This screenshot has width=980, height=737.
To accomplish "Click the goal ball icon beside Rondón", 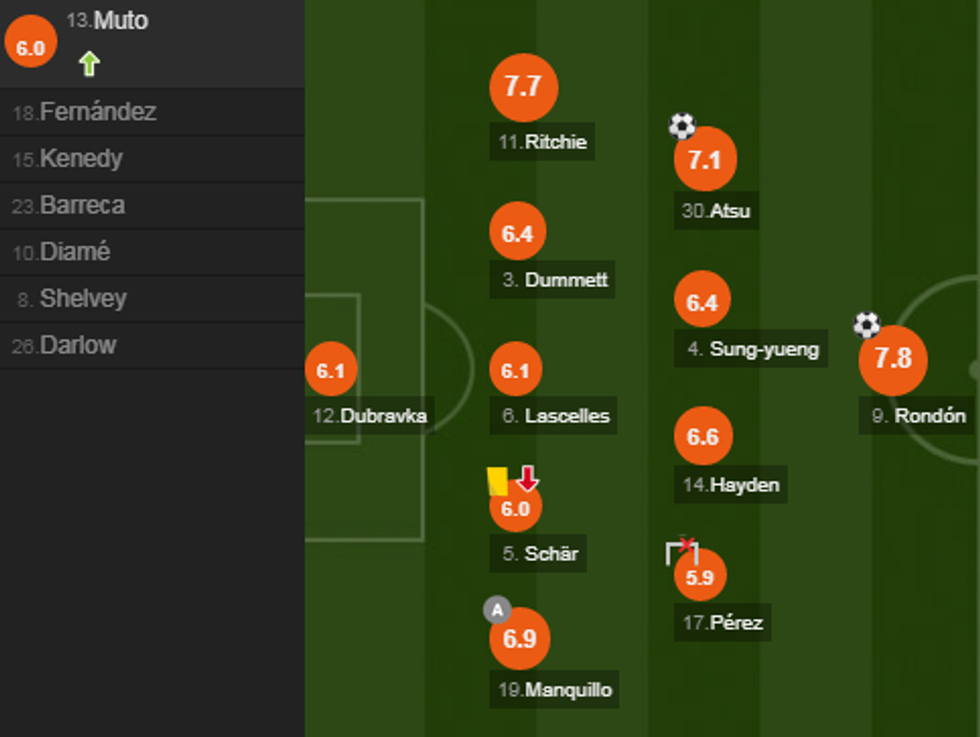I will point(867,324).
